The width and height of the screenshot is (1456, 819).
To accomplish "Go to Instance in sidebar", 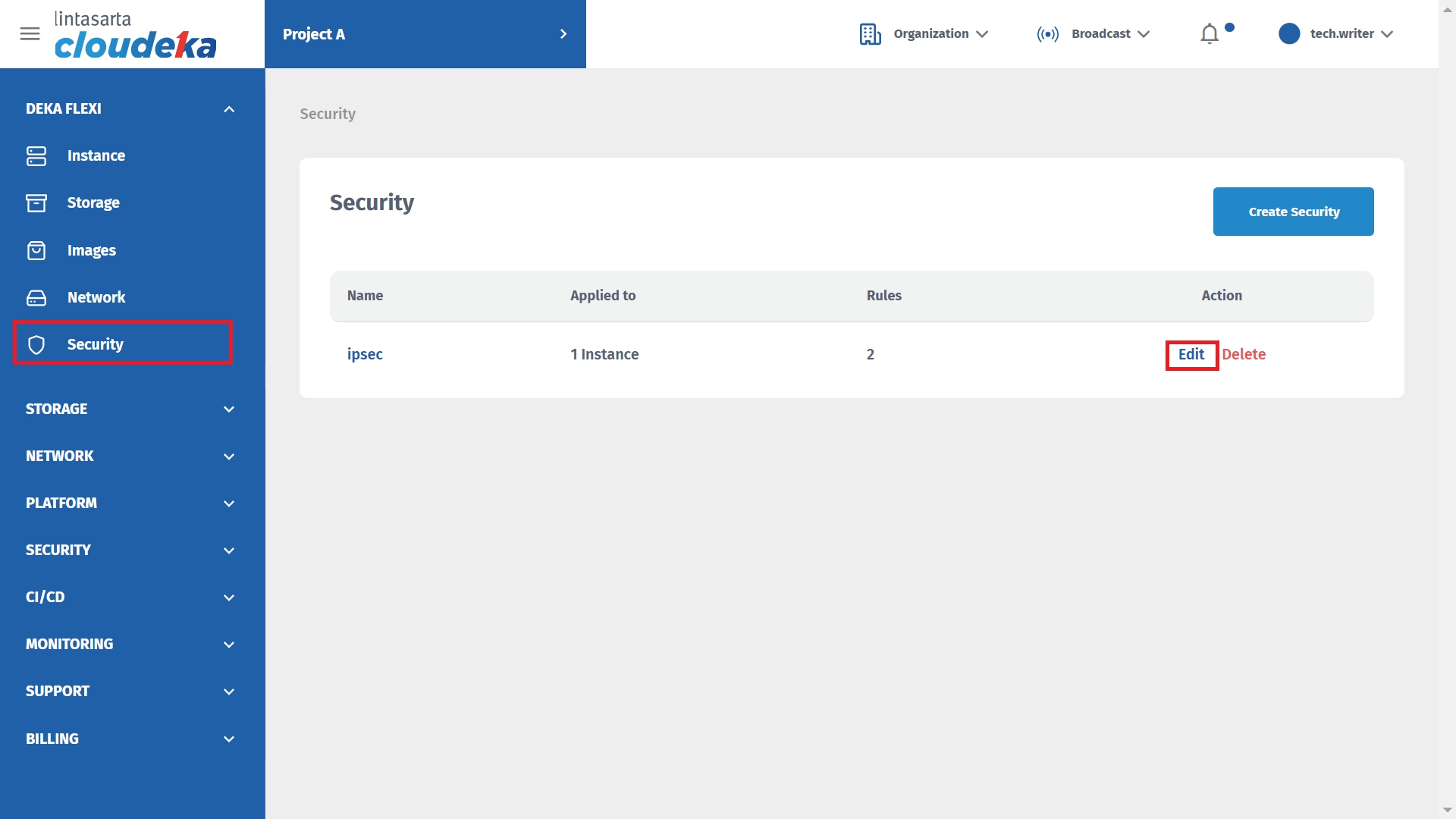I will pyautogui.click(x=96, y=155).
